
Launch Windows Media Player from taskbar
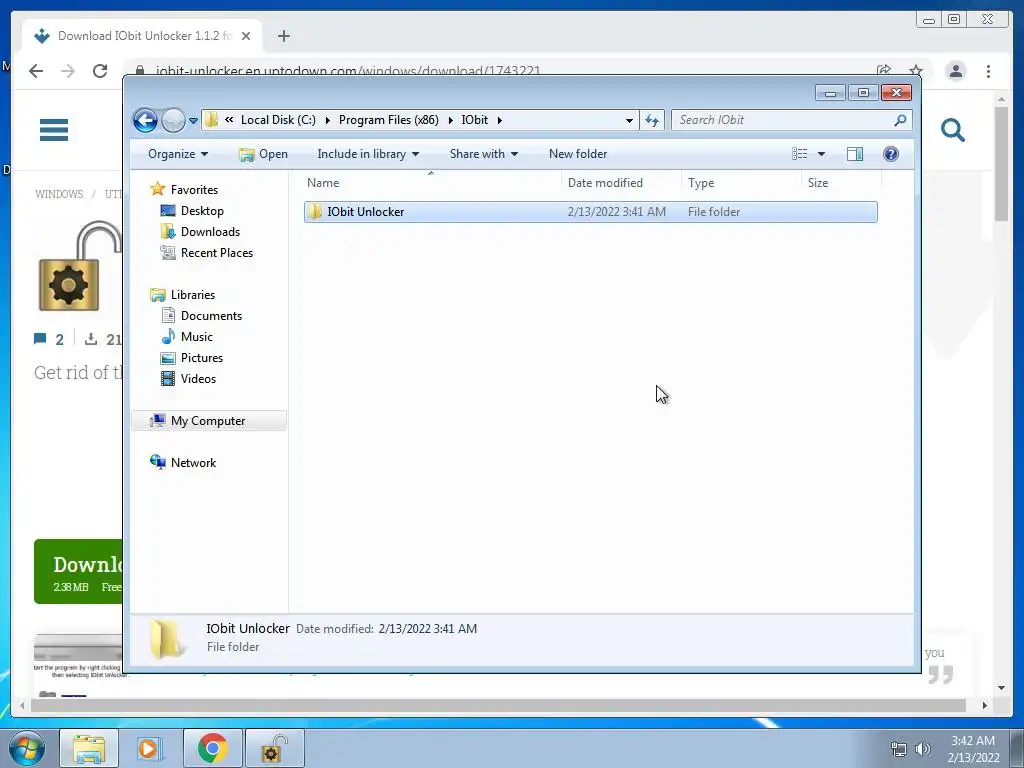tap(149, 748)
